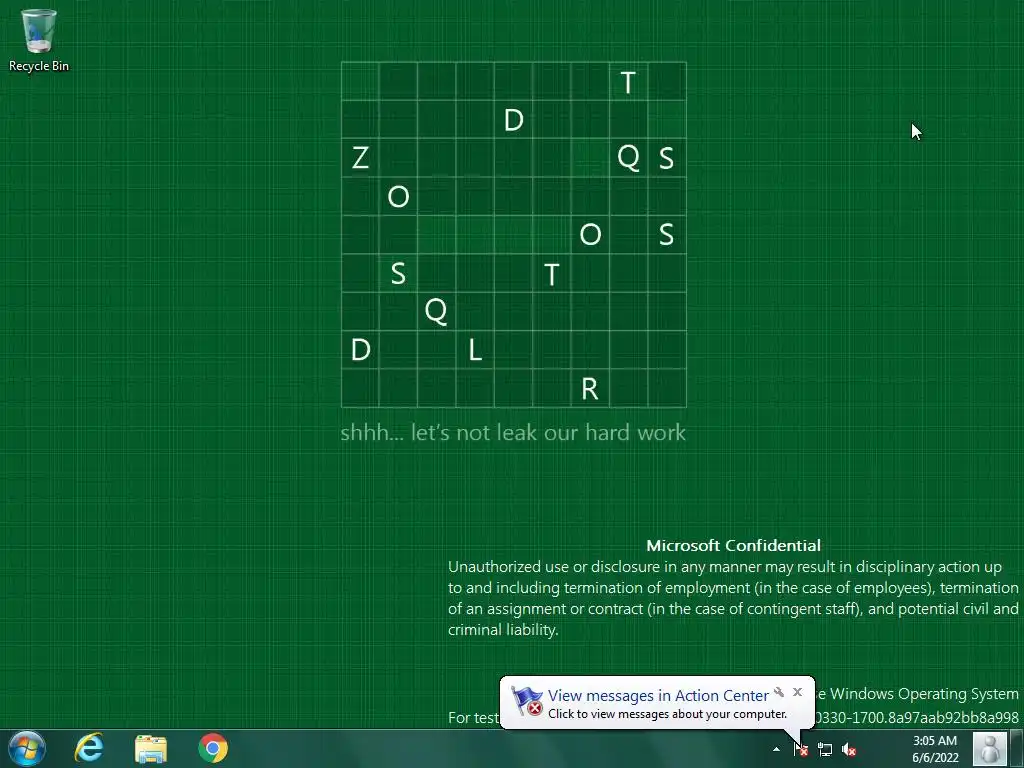Screen dimensions: 1024x768
Task: Click the Action Center balloon flag icon
Action: coord(527,701)
